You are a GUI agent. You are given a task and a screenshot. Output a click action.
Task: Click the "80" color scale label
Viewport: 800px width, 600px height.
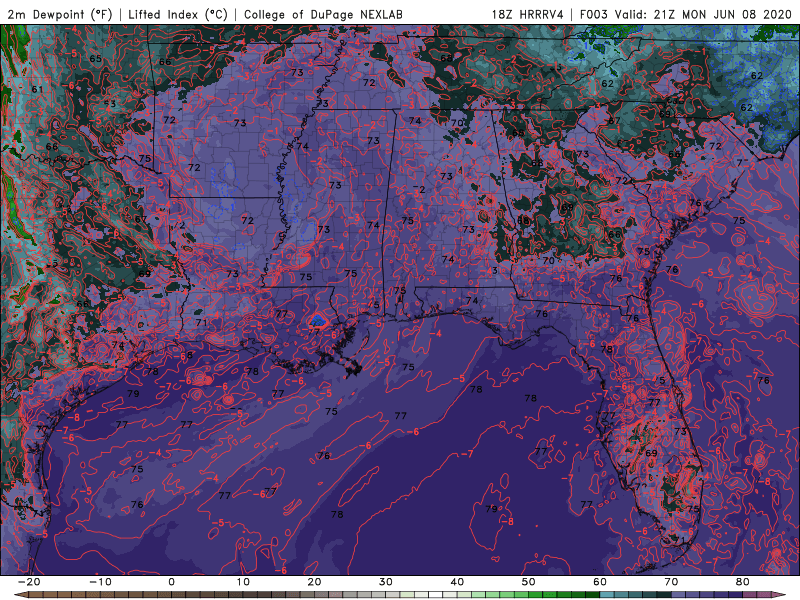tap(743, 582)
